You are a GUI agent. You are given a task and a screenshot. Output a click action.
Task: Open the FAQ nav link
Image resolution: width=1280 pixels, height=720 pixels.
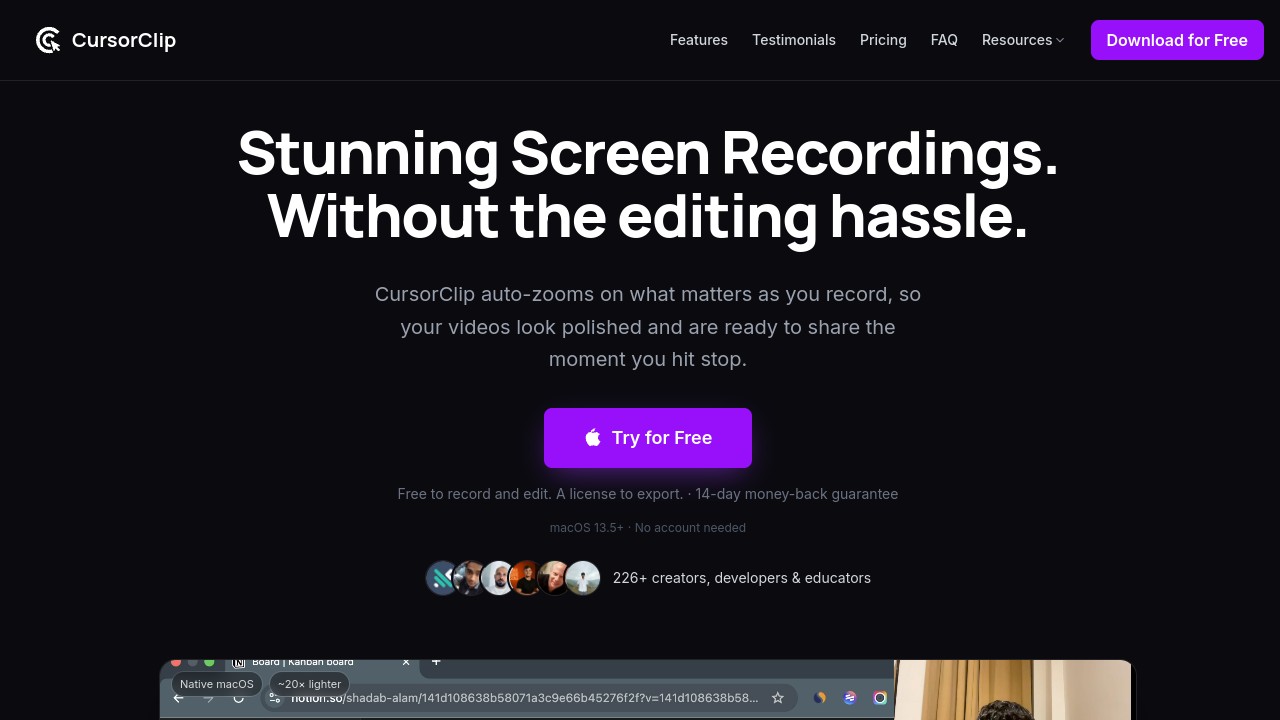pyautogui.click(x=944, y=40)
